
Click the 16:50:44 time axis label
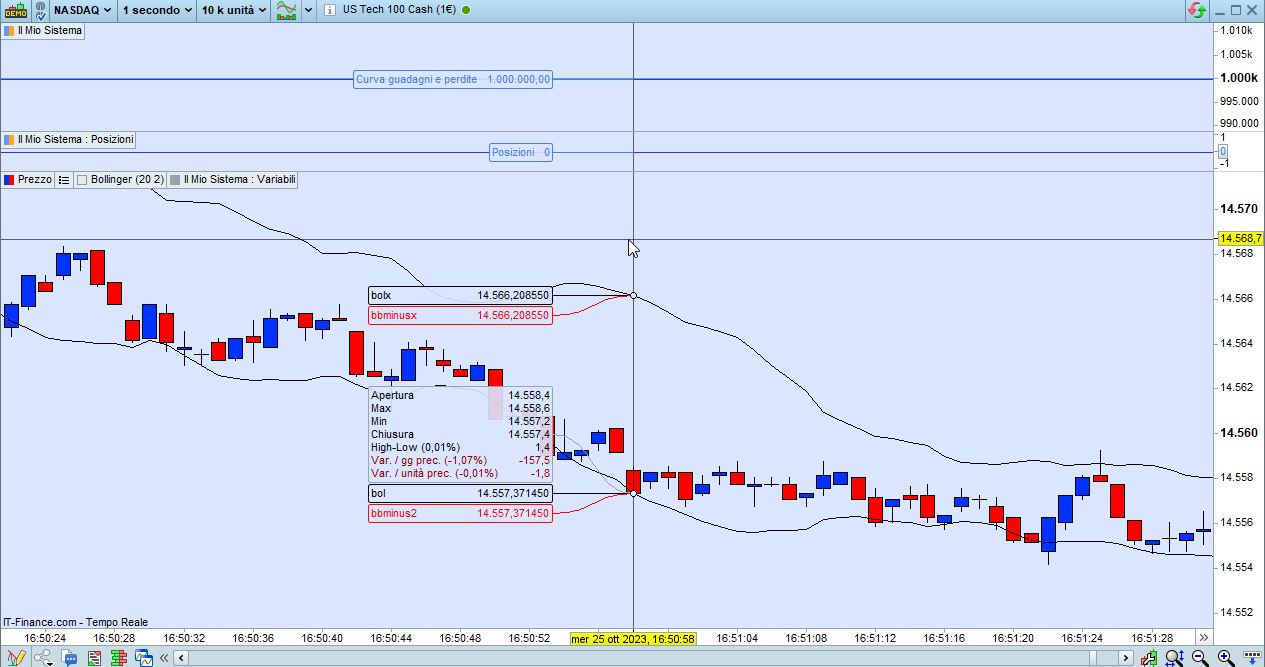pyautogui.click(x=391, y=637)
